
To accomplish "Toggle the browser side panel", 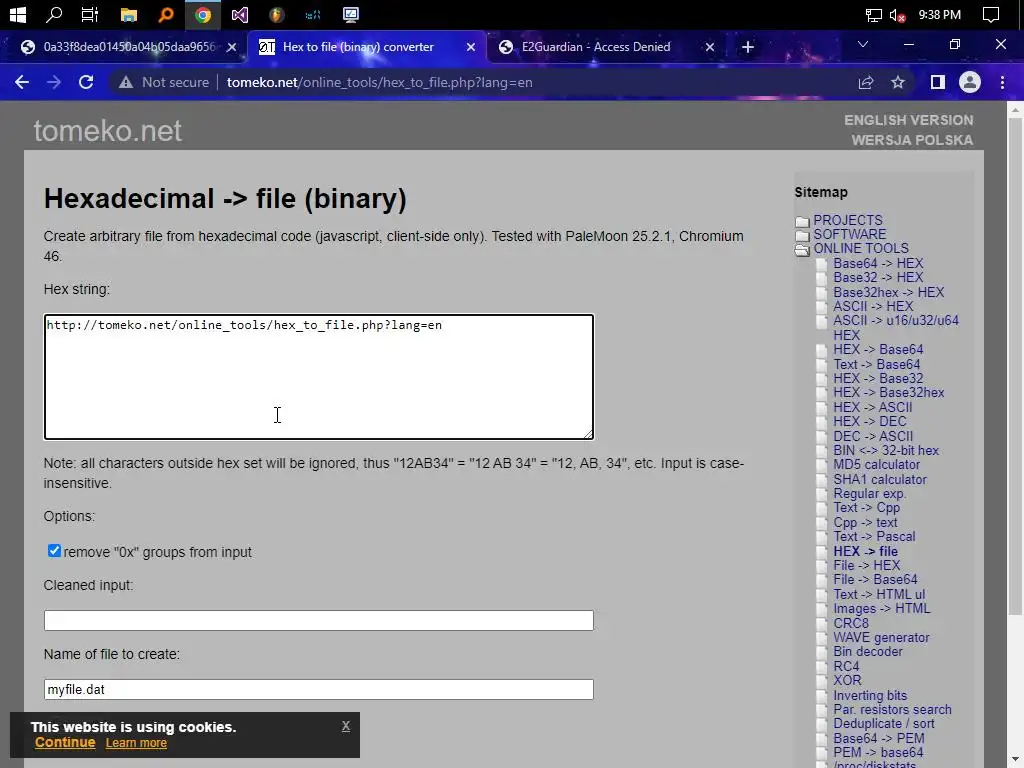I will (x=938, y=82).
